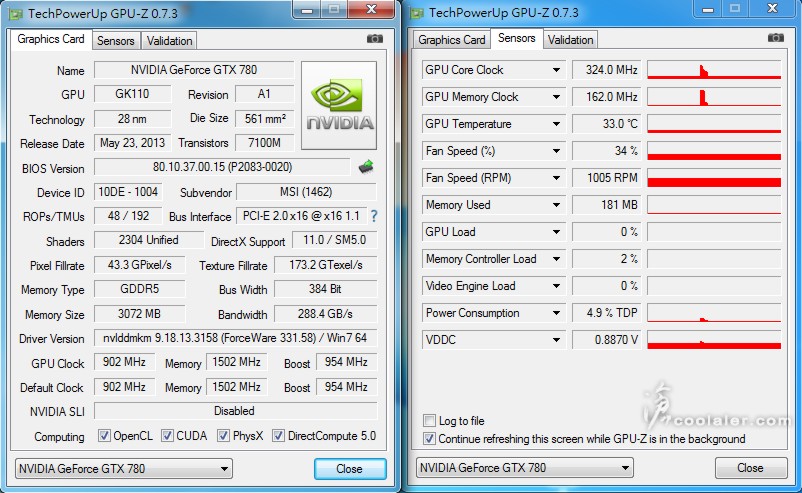Click ROPs/TMUs value 48 / 192
The height and width of the screenshot is (493, 802).
(x=128, y=216)
